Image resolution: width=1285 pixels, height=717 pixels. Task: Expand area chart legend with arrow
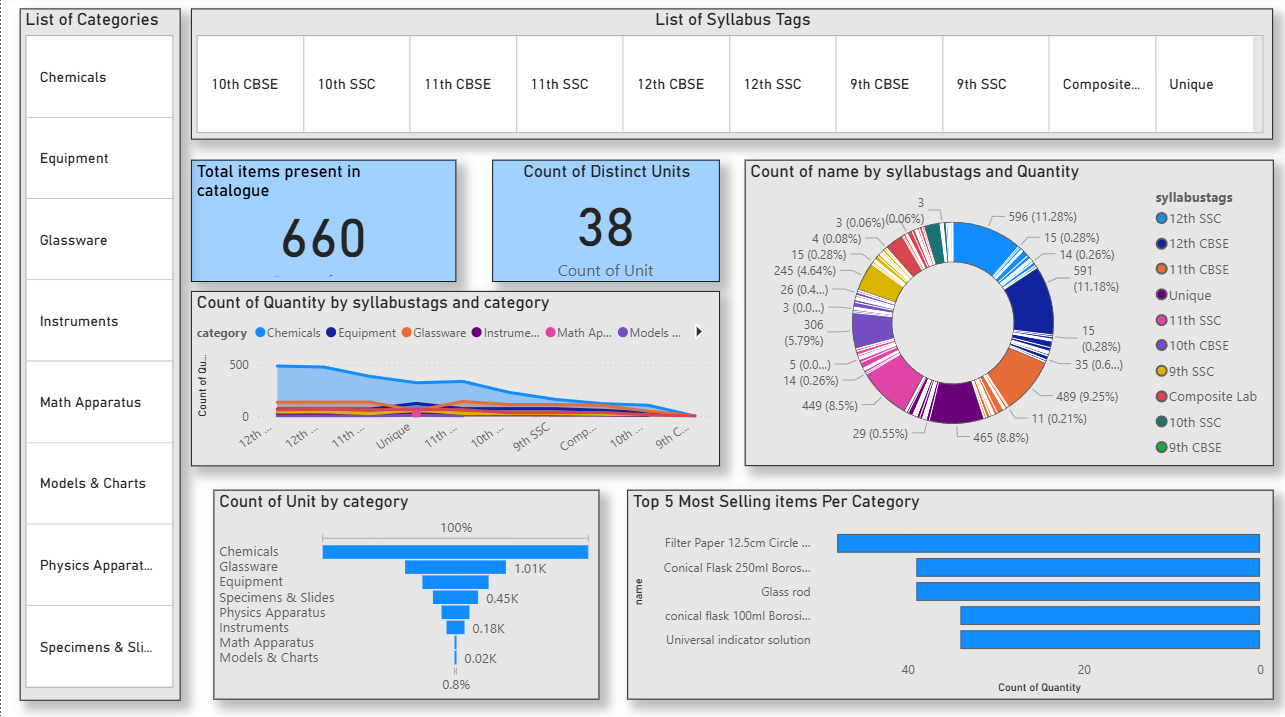pos(699,332)
